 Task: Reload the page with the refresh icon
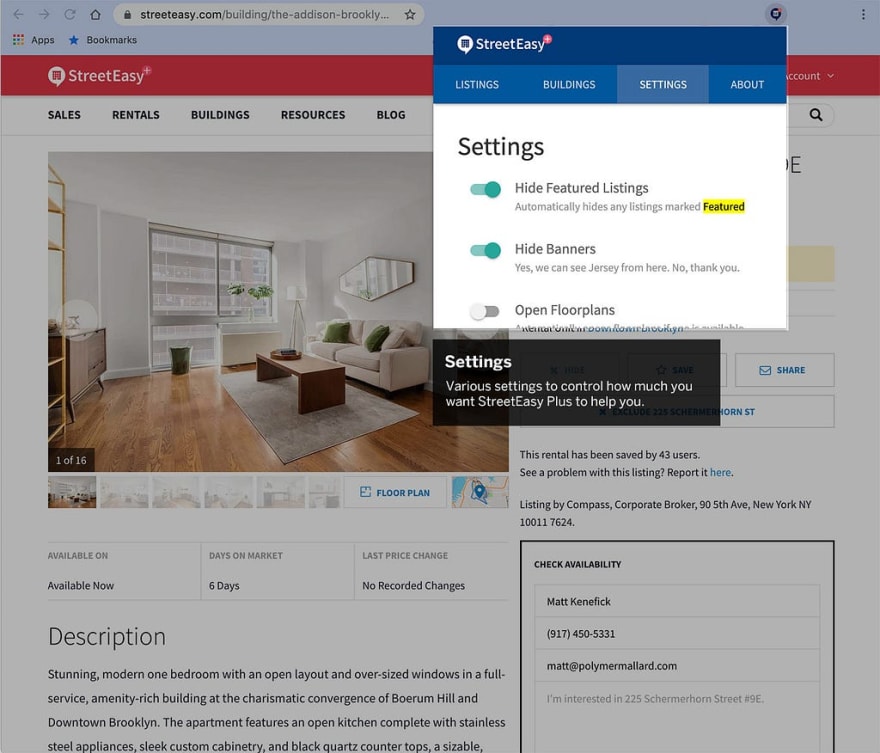pyautogui.click(x=70, y=15)
